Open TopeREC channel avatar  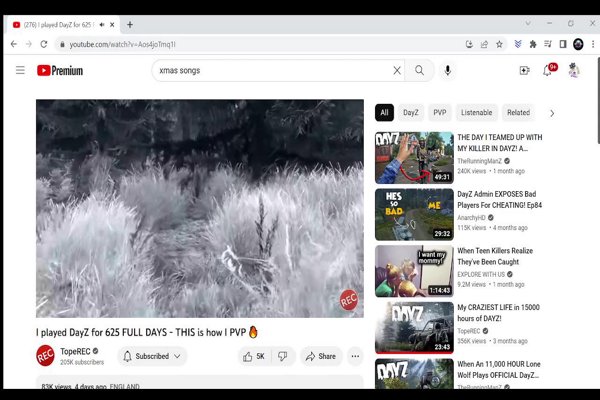45,356
